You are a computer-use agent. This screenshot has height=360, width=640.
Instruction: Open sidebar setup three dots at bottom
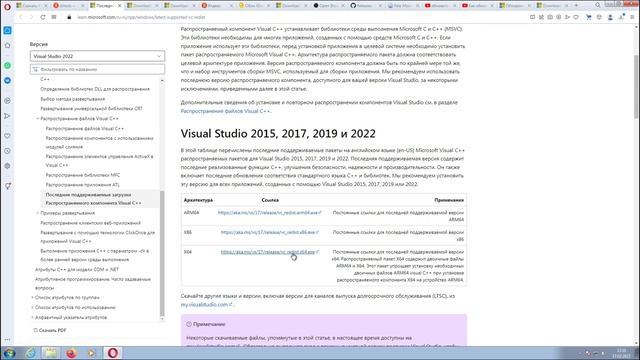pos(7,340)
